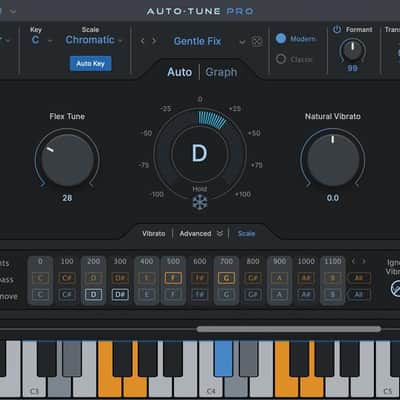Viewport: 400px width, 400px height.
Task: Click the Natural Vibrato value 0.0
Action: [333, 198]
